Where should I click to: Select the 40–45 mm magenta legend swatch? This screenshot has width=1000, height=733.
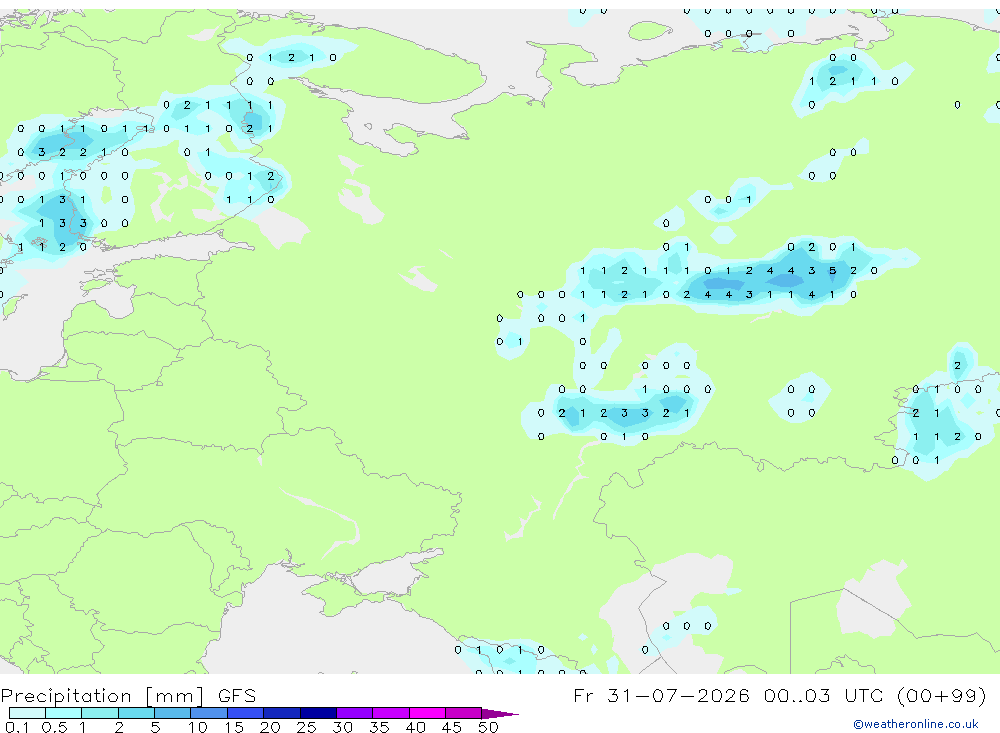coord(427,713)
